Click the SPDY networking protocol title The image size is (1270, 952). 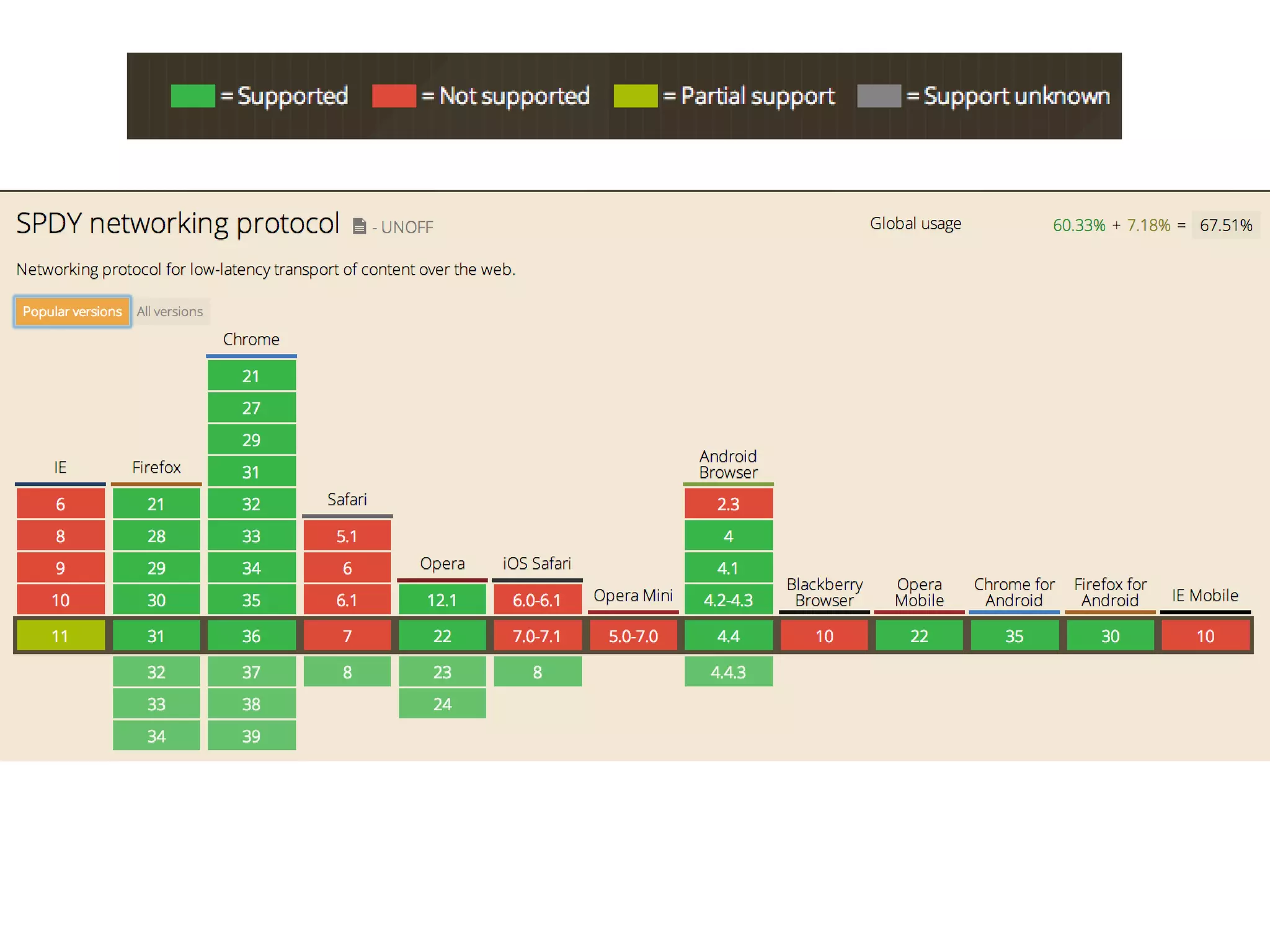coord(177,223)
